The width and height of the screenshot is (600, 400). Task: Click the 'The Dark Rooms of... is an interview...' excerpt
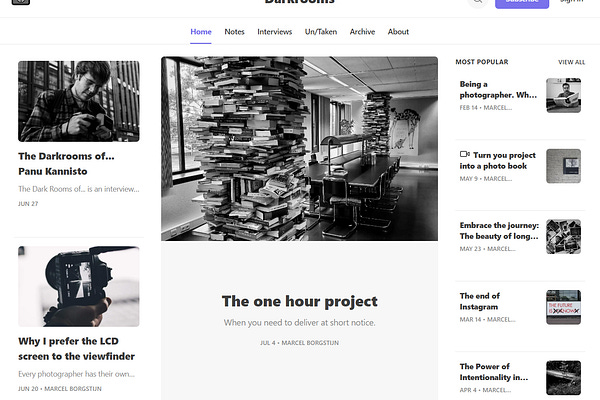[x=79, y=189]
